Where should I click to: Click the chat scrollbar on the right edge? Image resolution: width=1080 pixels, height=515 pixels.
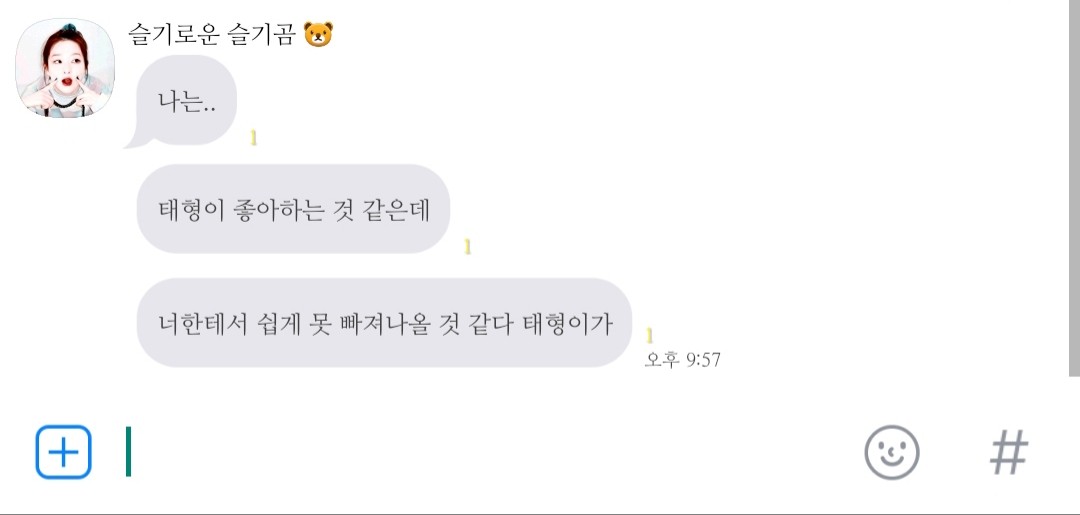tap(1074, 188)
